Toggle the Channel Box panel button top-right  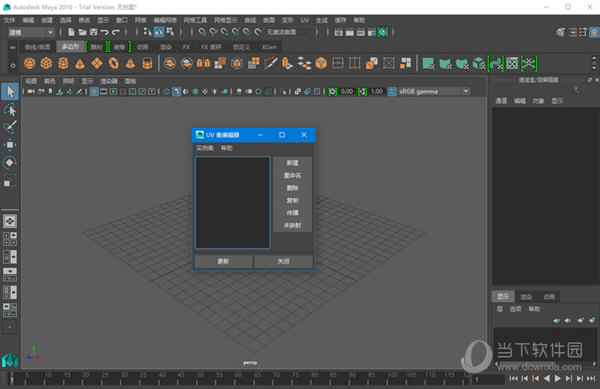[594, 32]
